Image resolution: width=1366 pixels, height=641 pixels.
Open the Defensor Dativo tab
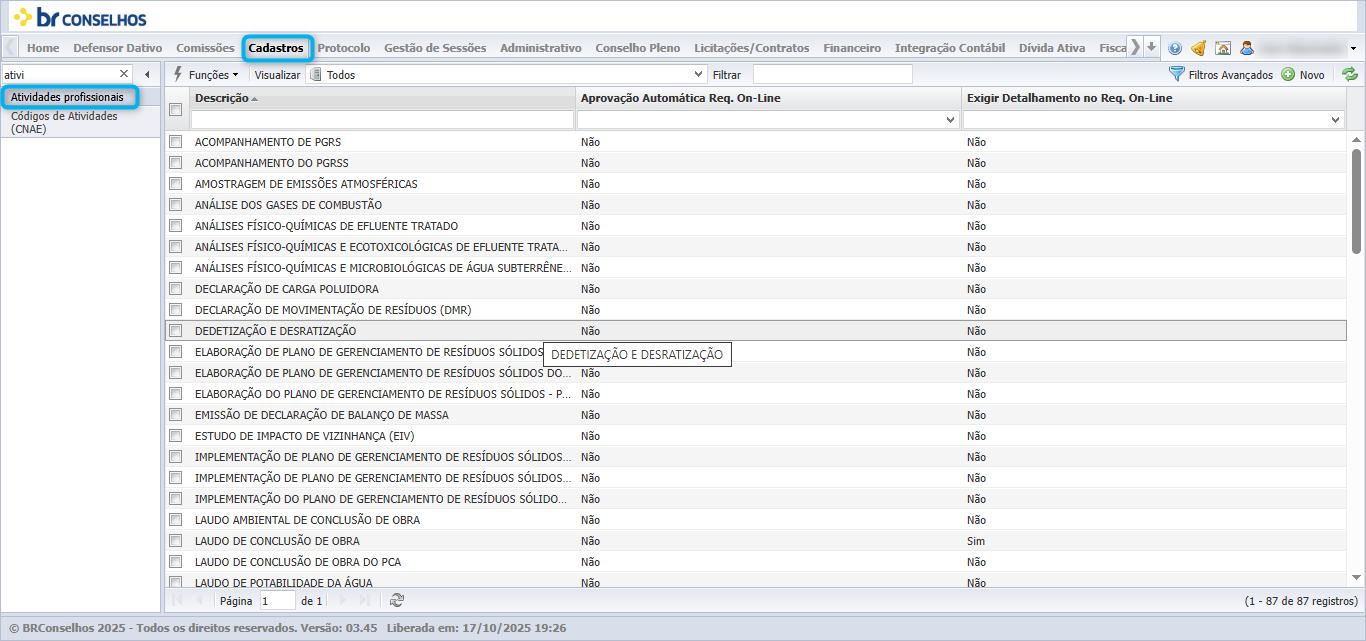click(x=118, y=47)
